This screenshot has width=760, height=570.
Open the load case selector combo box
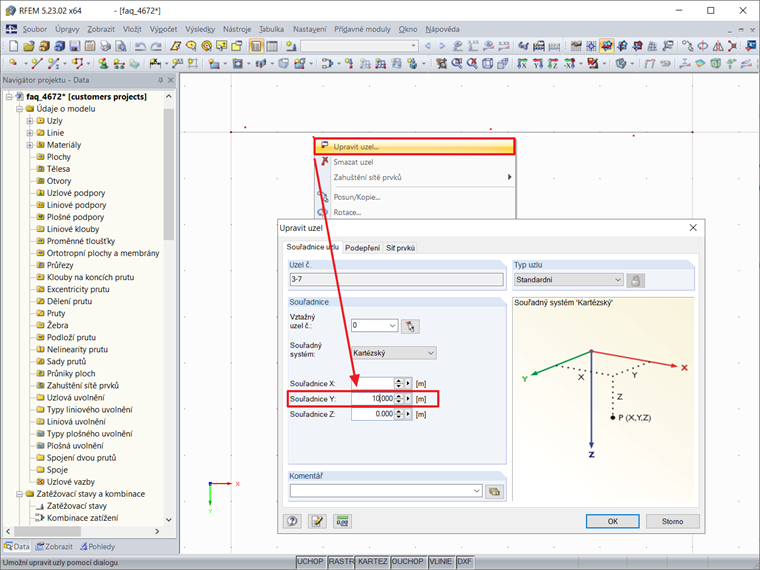click(359, 47)
